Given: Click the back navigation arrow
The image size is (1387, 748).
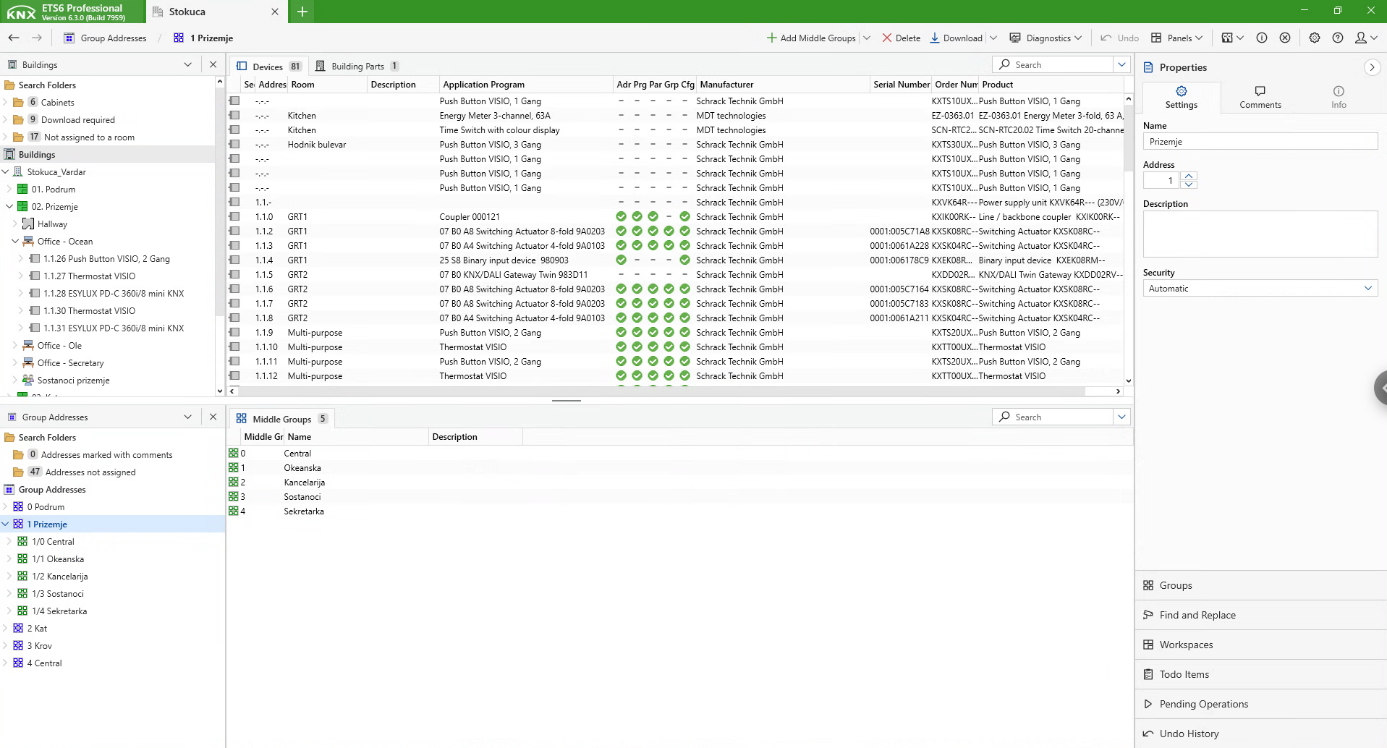Looking at the screenshot, I should coord(14,38).
